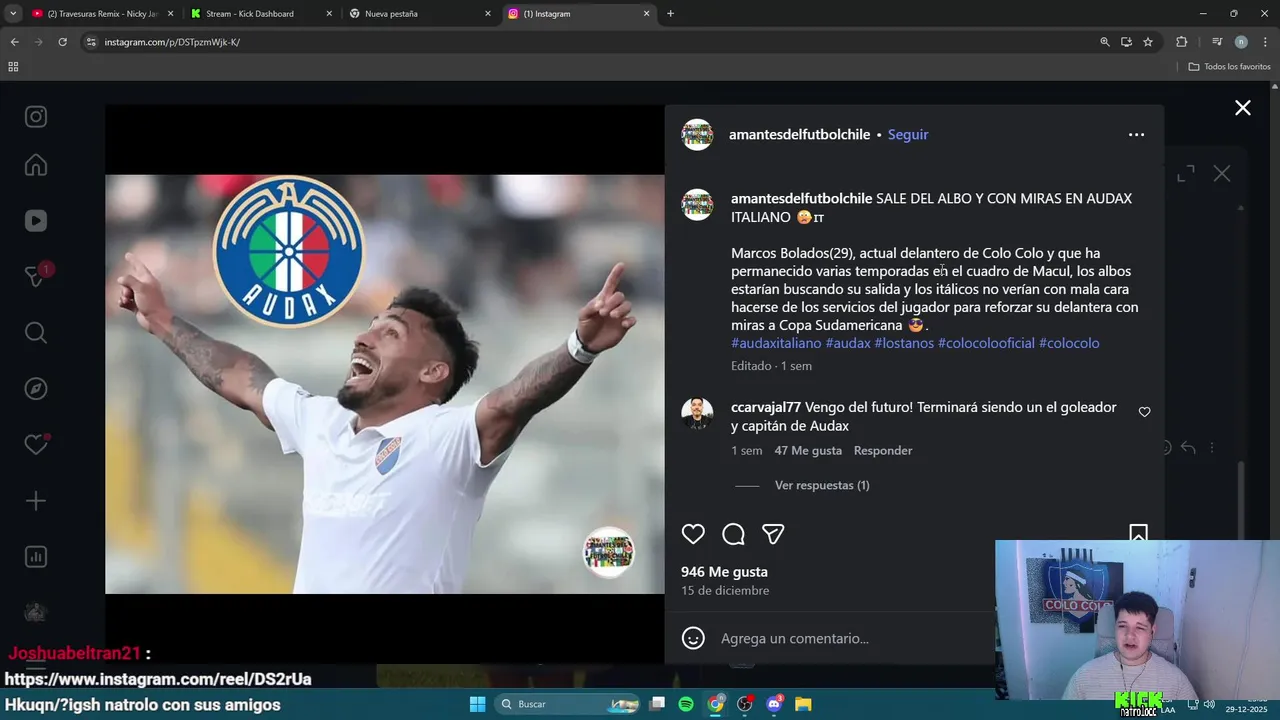Reply to ccarvajal77 via Responder

pyautogui.click(x=883, y=451)
